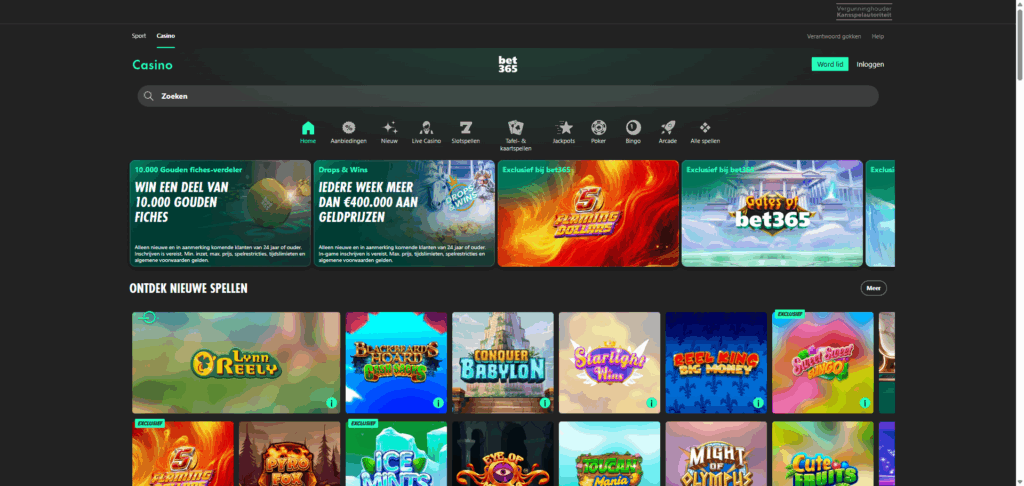Open the Help link
Image resolution: width=1024 pixels, height=486 pixels.
[x=878, y=37]
